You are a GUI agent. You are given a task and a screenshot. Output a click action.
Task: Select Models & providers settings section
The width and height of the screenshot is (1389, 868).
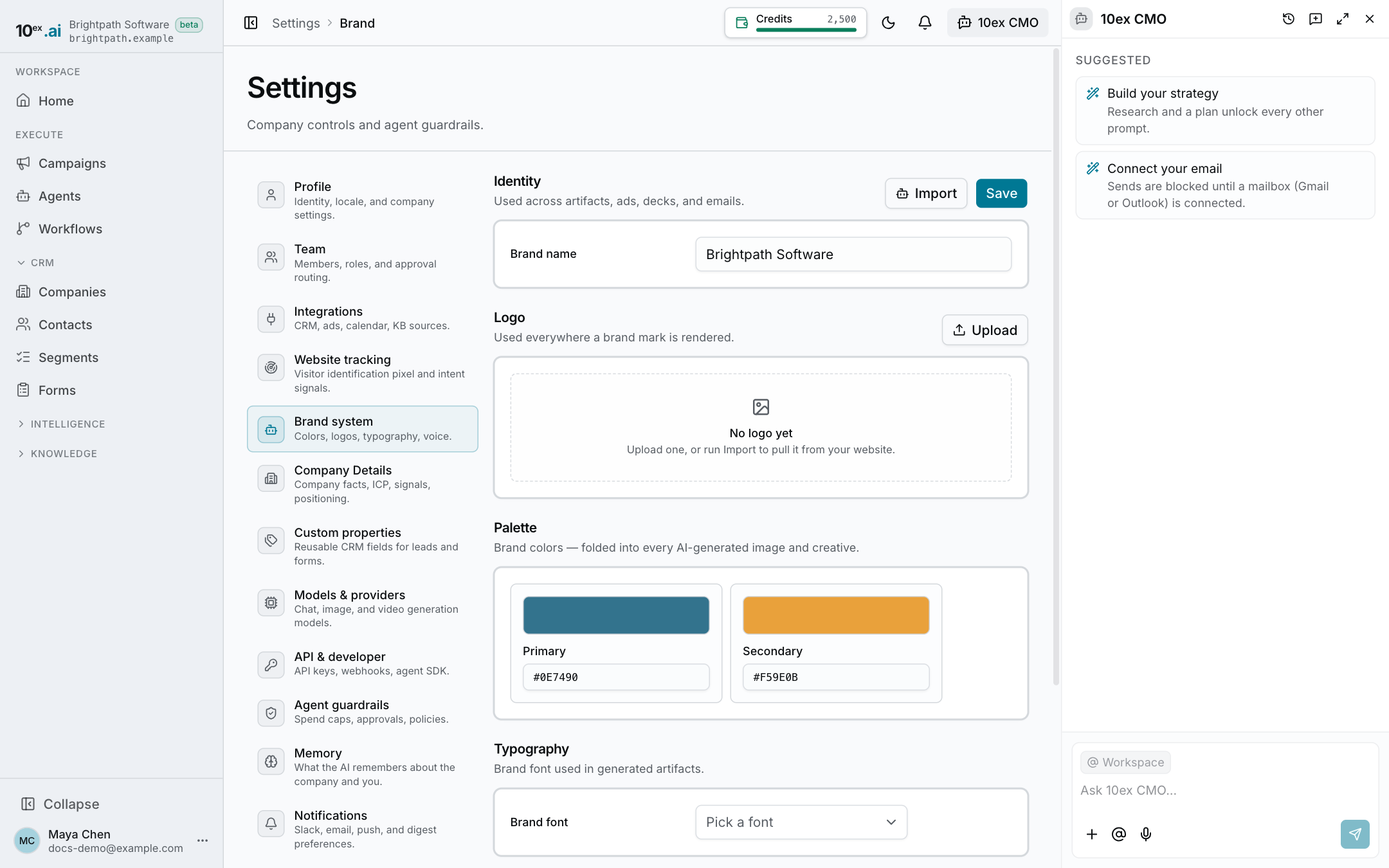tap(363, 608)
